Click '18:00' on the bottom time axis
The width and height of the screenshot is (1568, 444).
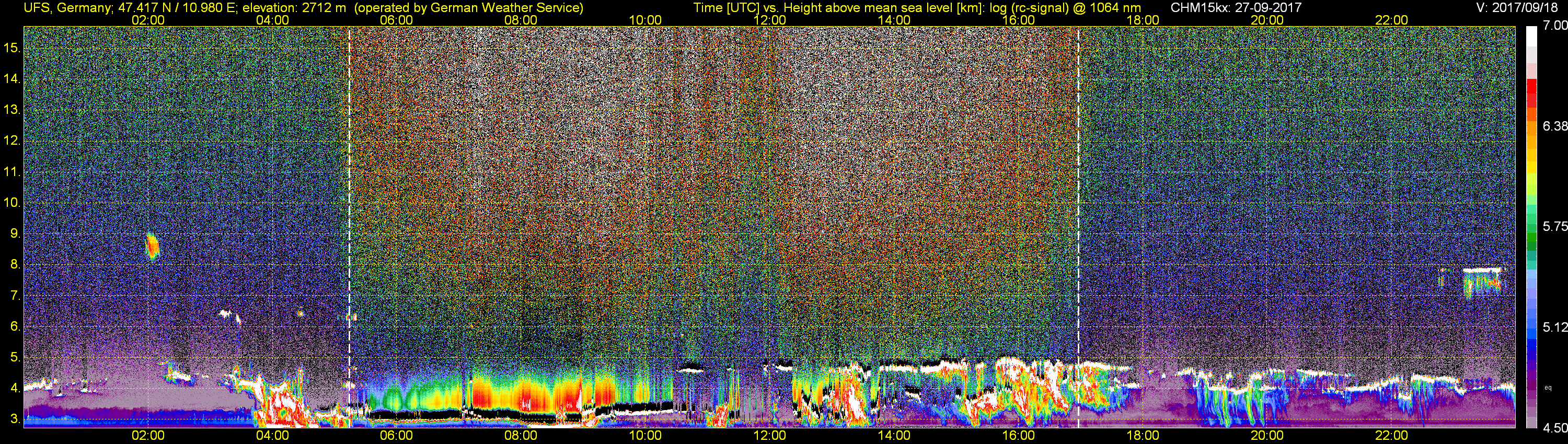point(1143,436)
